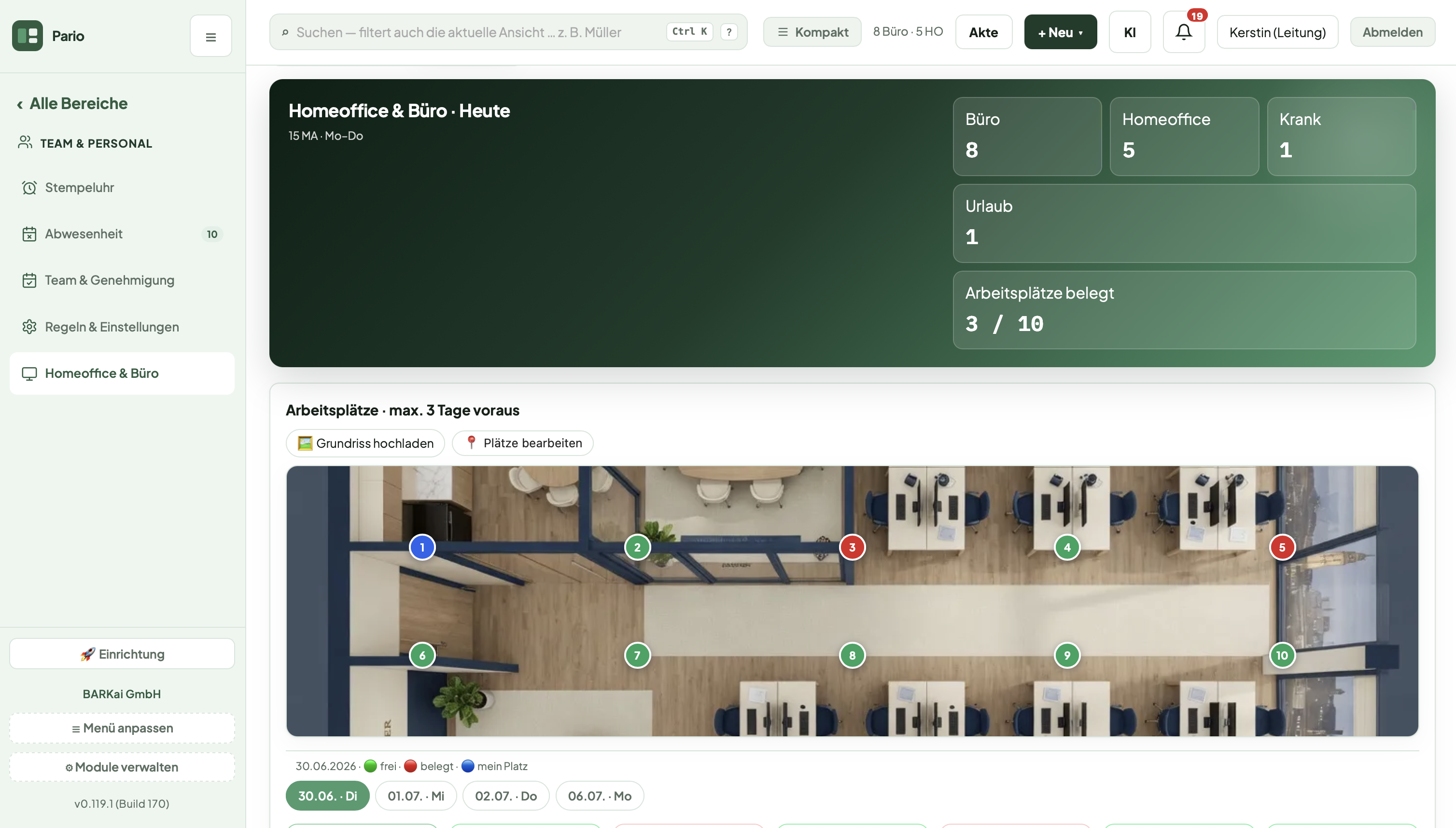Screen dimensions: 1456x828
Task: Go back to Alle Bereiche
Action: (72, 103)
